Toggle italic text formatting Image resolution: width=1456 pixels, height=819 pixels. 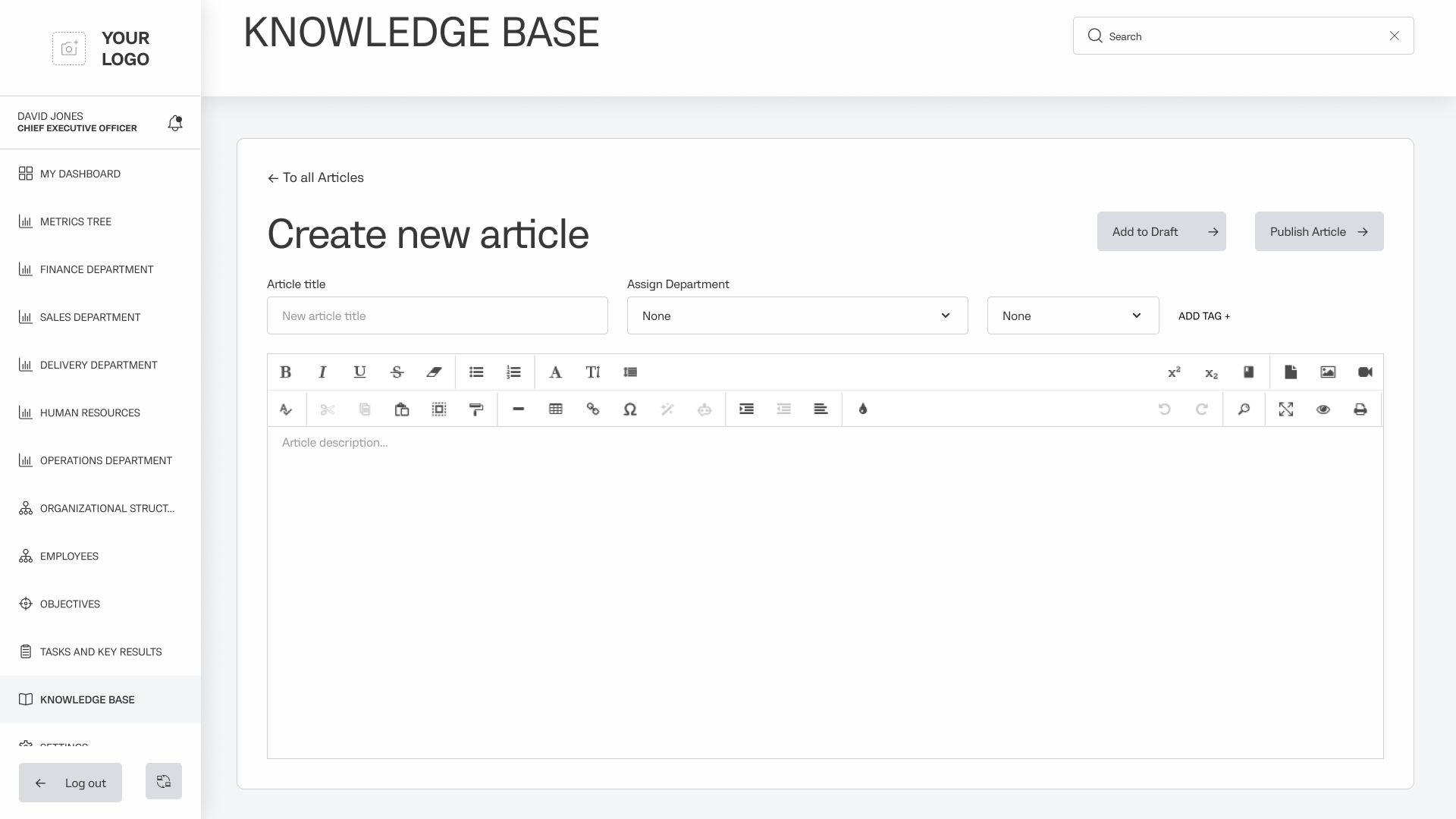(x=322, y=372)
